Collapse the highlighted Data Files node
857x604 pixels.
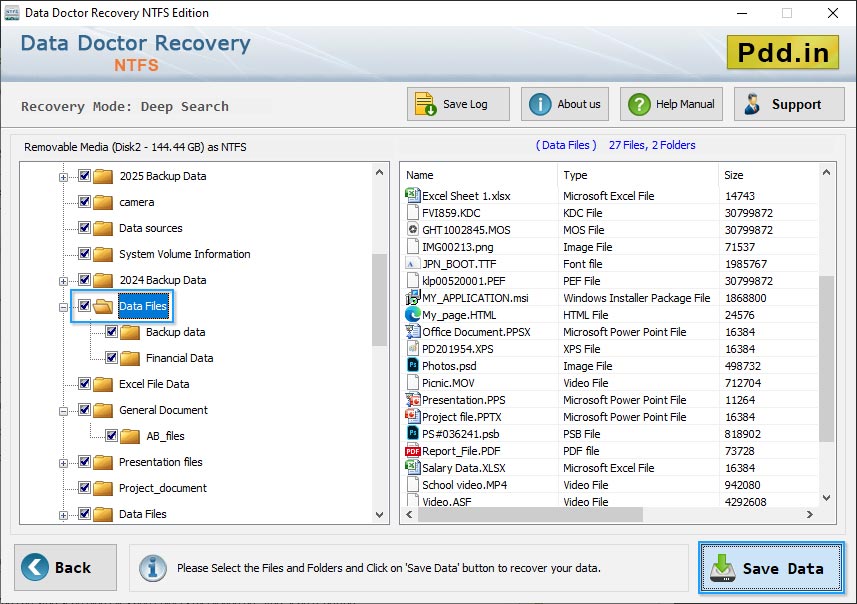point(63,307)
